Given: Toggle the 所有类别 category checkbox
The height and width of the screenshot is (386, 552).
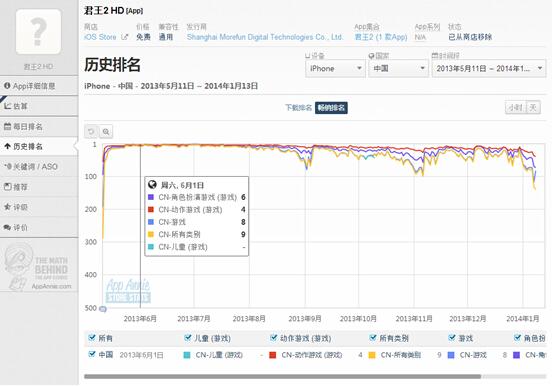Looking at the screenshot, I should point(373,338).
